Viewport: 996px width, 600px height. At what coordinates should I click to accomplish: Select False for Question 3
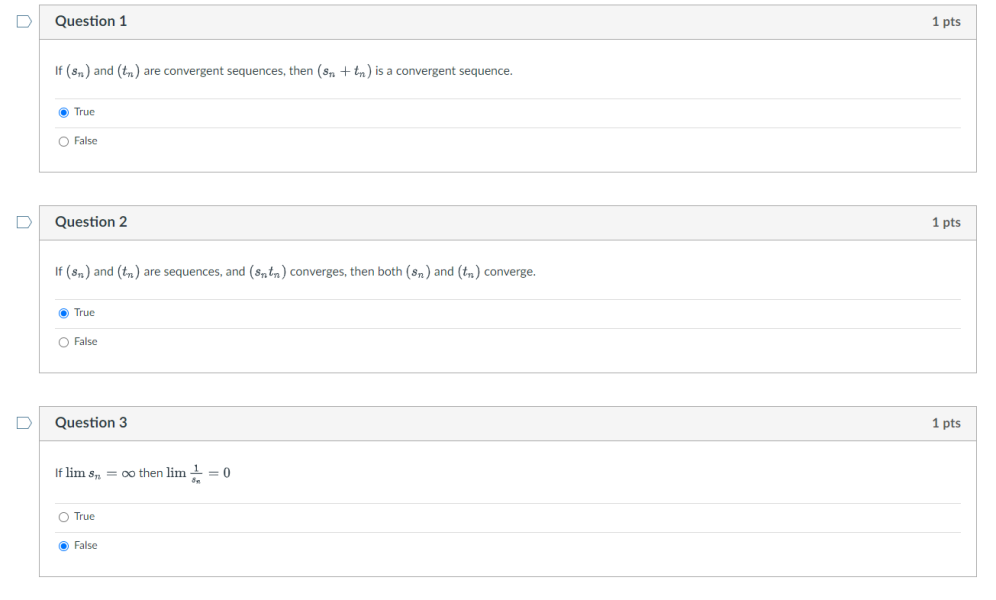pos(62,545)
